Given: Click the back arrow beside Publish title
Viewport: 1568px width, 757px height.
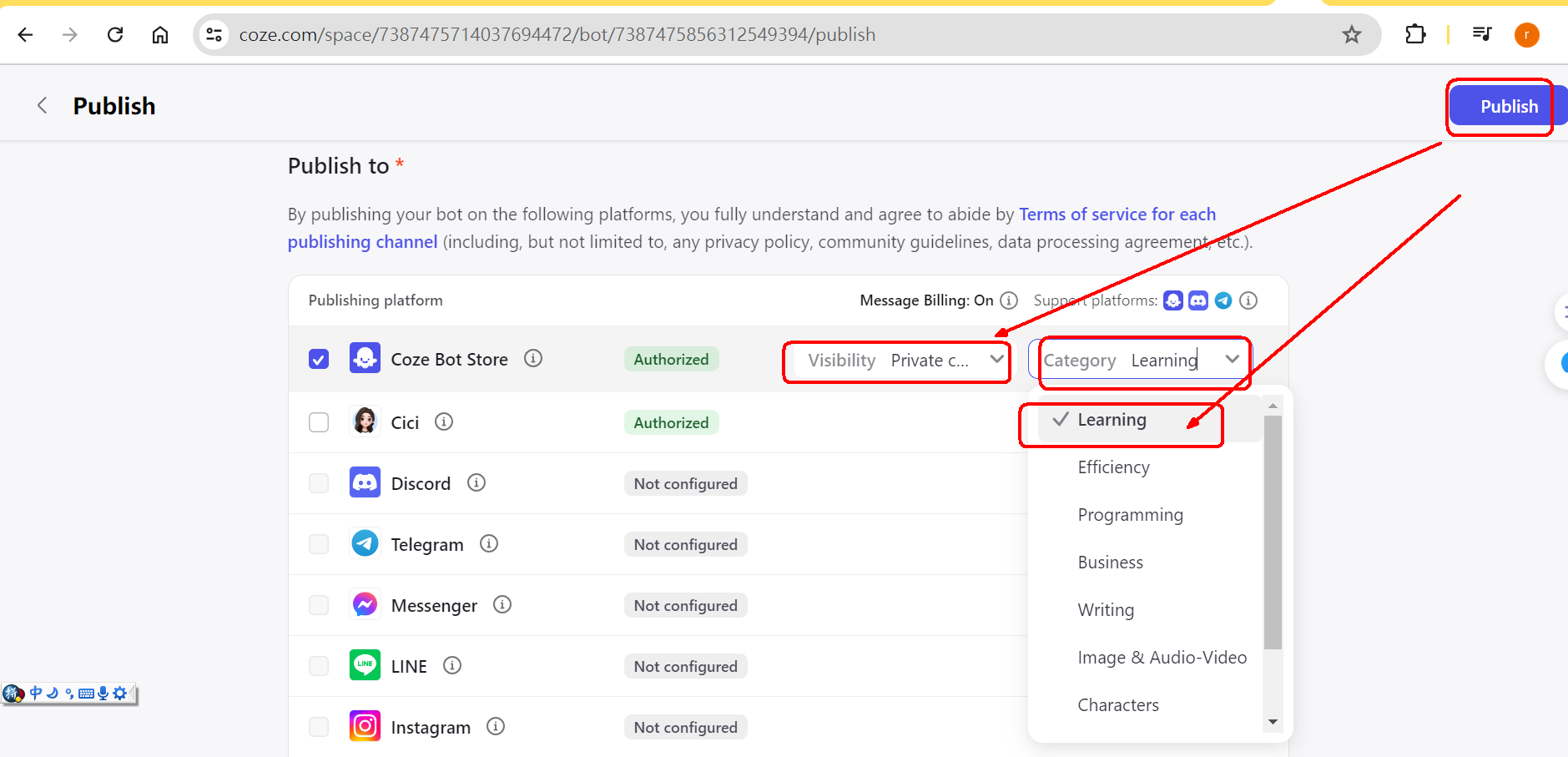Looking at the screenshot, I should coord(43,106).
